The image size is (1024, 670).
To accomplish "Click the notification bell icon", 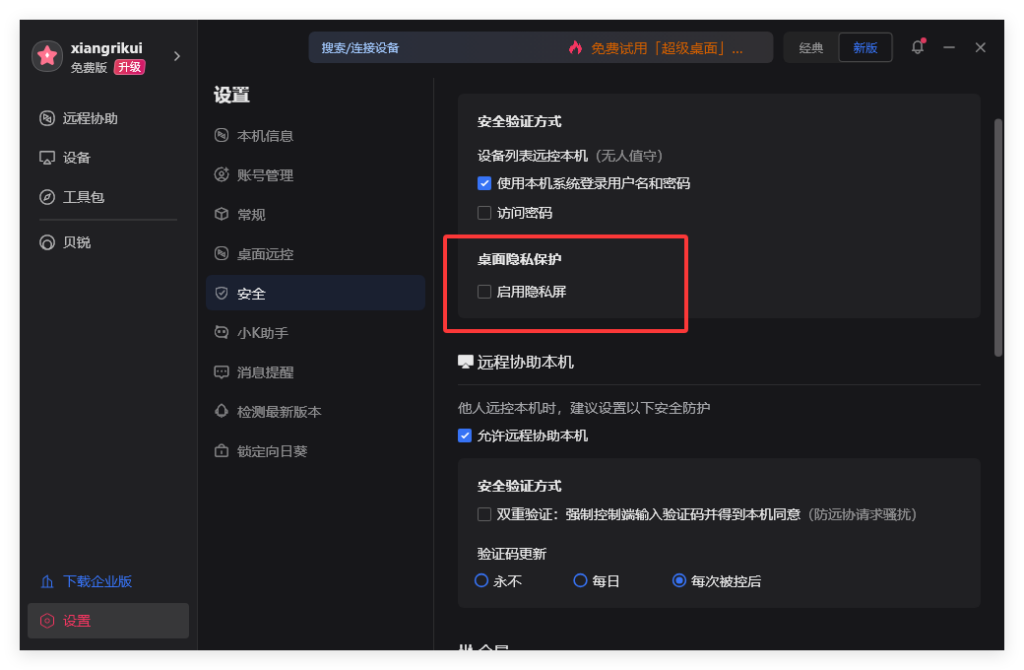I will (917, 47).
